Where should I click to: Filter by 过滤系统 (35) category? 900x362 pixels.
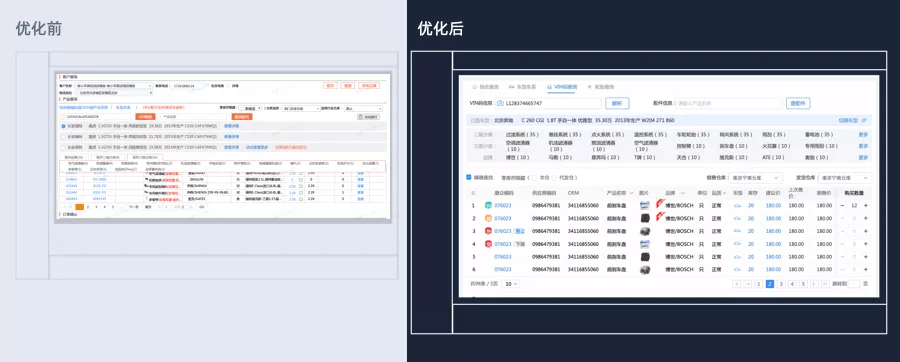click(522, 134)
